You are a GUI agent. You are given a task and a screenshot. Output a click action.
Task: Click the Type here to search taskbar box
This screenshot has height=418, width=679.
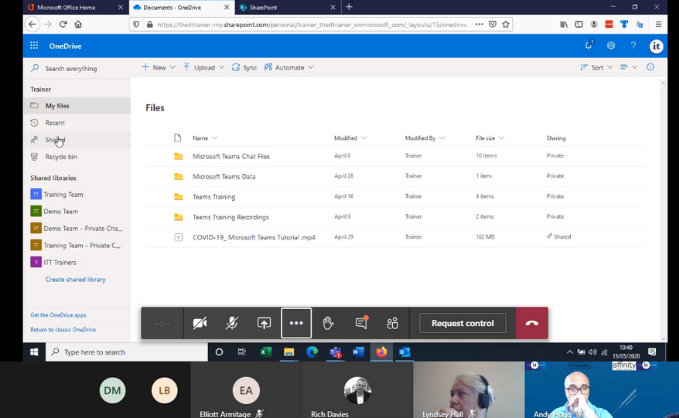point(127,352)
